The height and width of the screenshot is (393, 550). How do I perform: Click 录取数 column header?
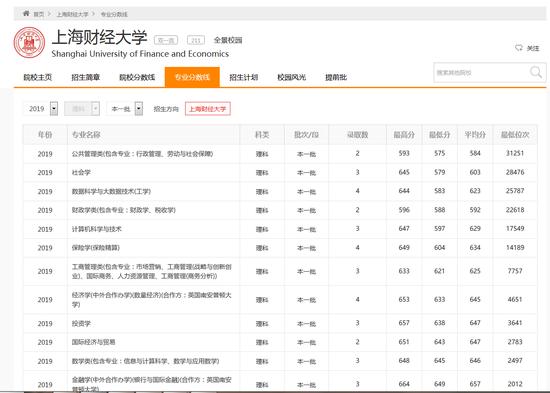pyautogui.click(x=357, y=135)
